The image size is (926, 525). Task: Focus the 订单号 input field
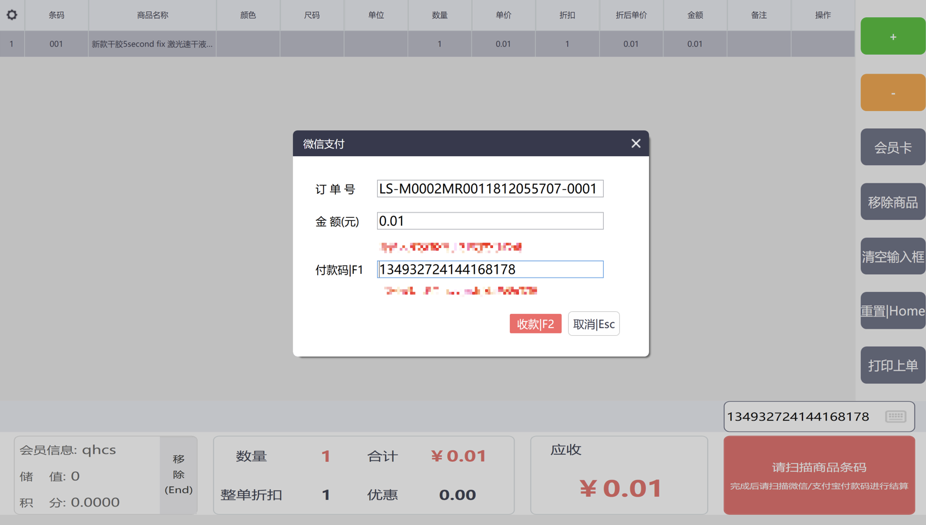[490, 188]
